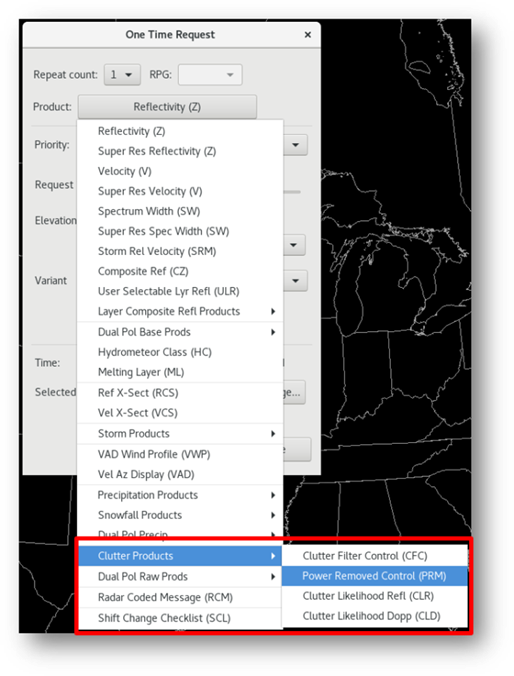Open Storm Products submenu
Viewport: 514px width, 676px height.
coord(180,434)
